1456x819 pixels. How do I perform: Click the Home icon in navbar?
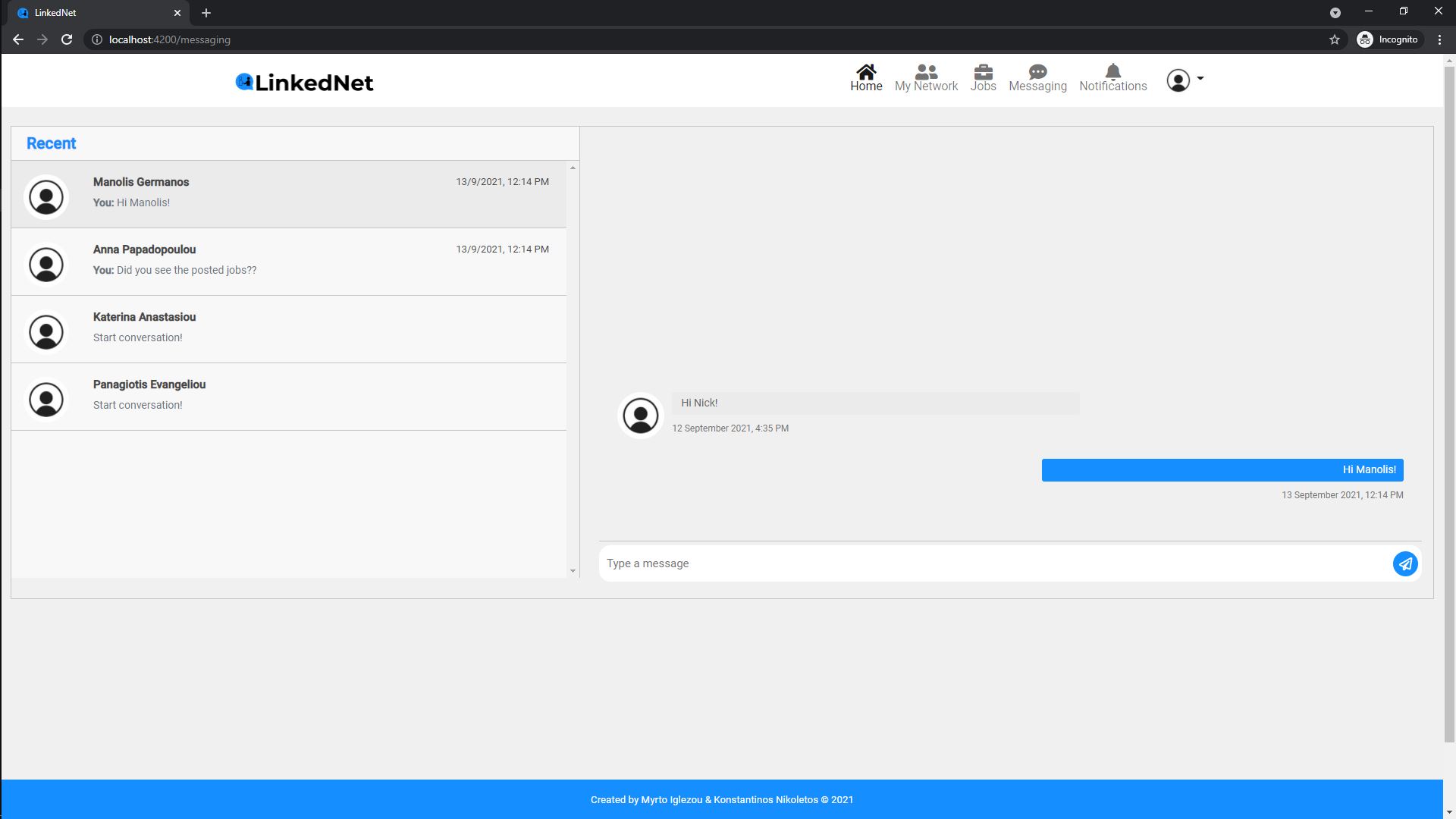pyautogui.click(x=866, y=73)
